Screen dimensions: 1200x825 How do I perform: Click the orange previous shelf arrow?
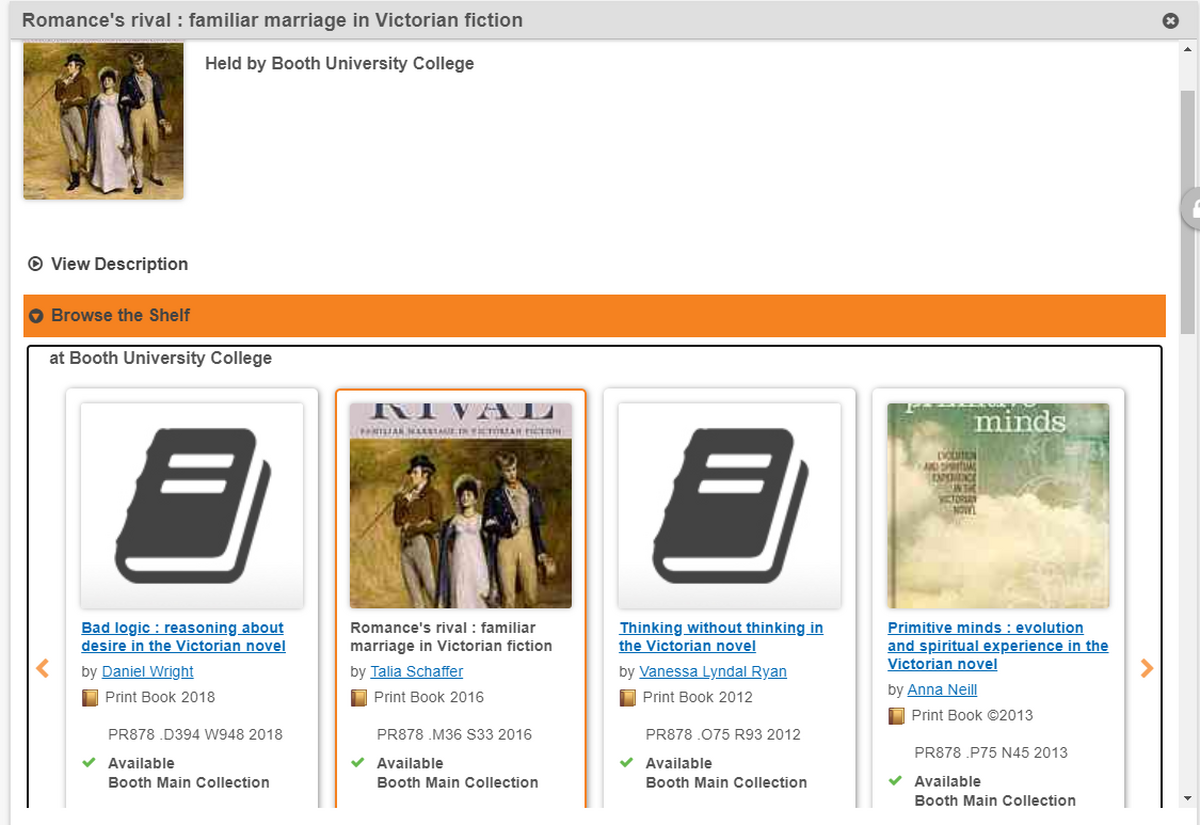tap(43, 669)
